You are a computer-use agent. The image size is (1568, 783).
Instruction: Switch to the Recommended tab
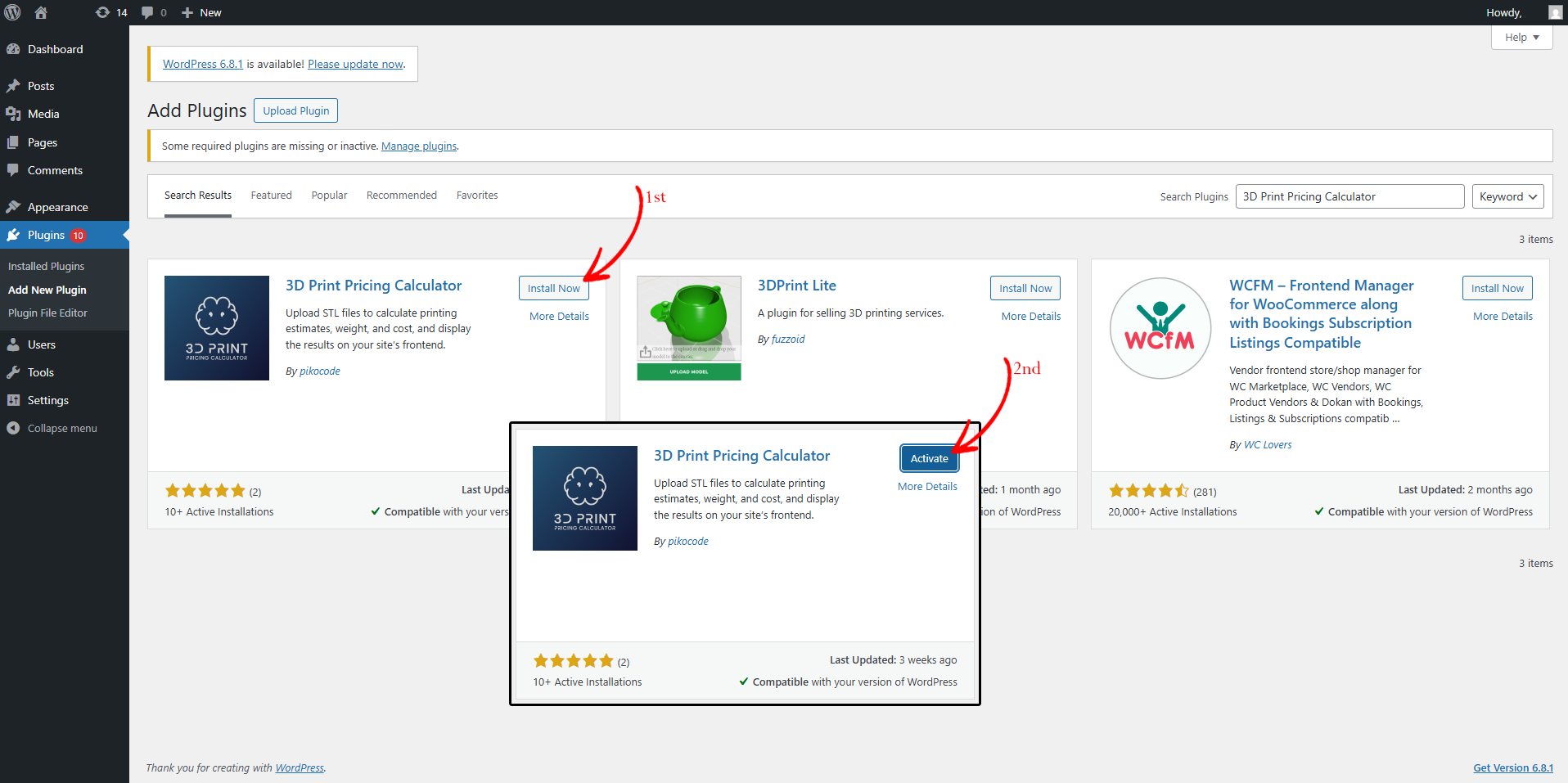[x=402, y=196]
